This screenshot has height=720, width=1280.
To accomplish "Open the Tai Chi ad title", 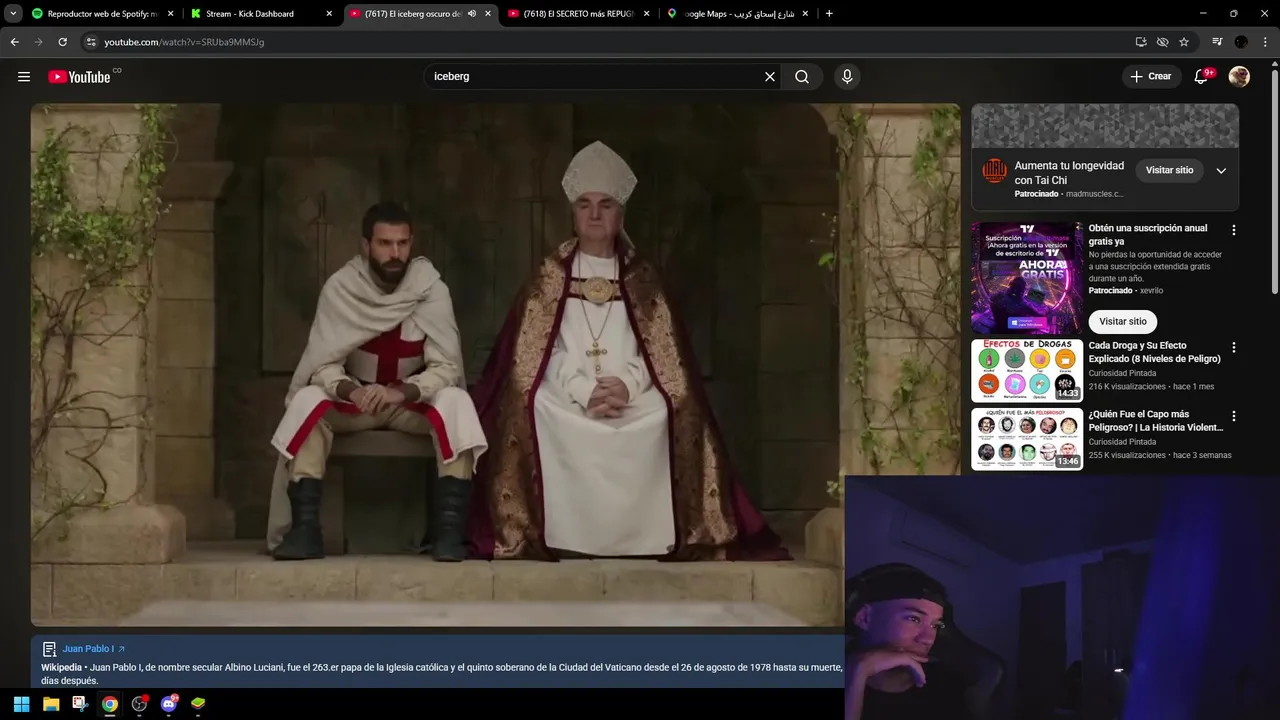I will [x=1069, y=173].
